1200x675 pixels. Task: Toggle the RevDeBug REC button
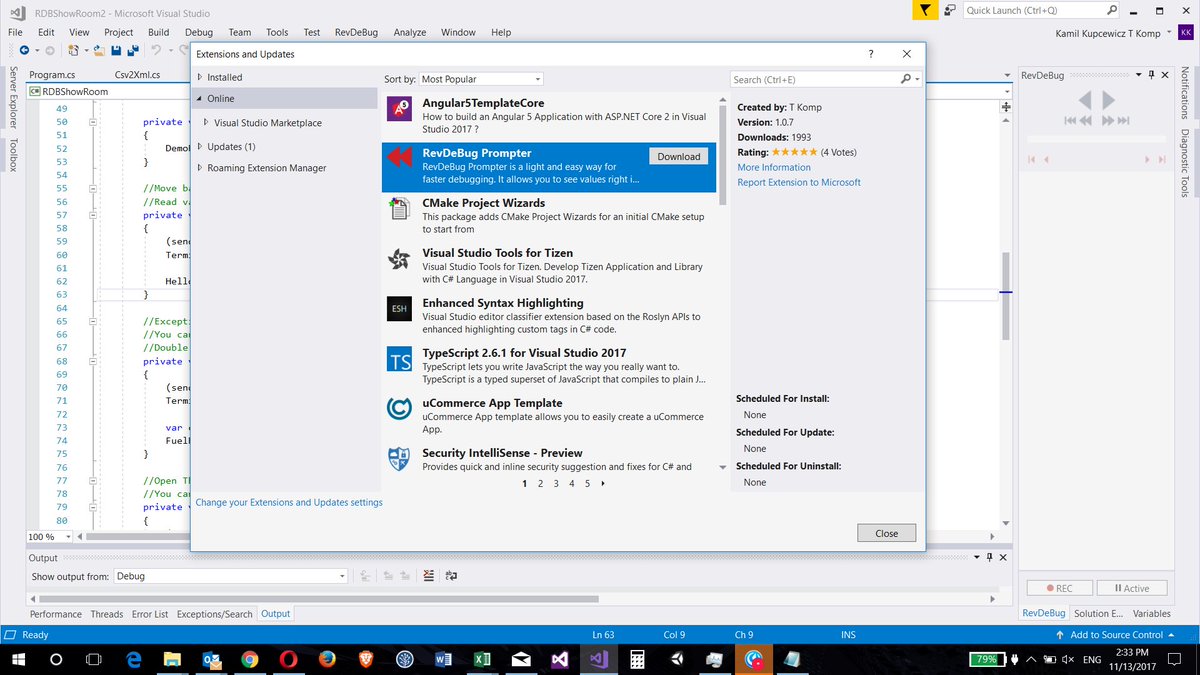pyautogui.click(x=1059, y=588)
